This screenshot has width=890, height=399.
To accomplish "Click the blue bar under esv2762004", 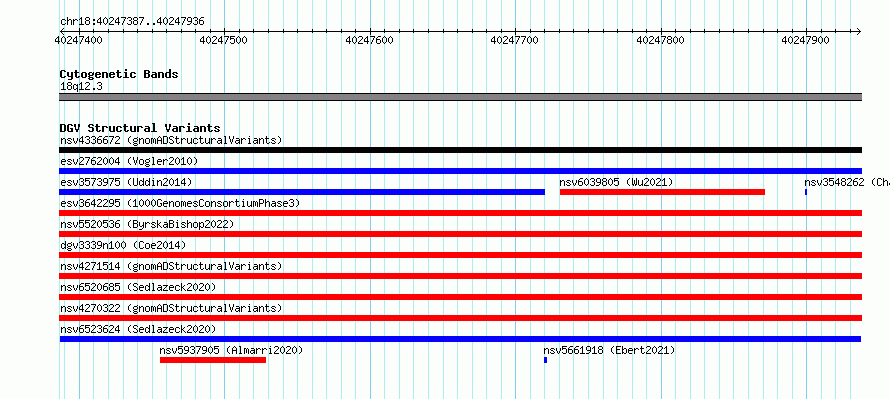I will pyautogui.click(x=461, y=171).
